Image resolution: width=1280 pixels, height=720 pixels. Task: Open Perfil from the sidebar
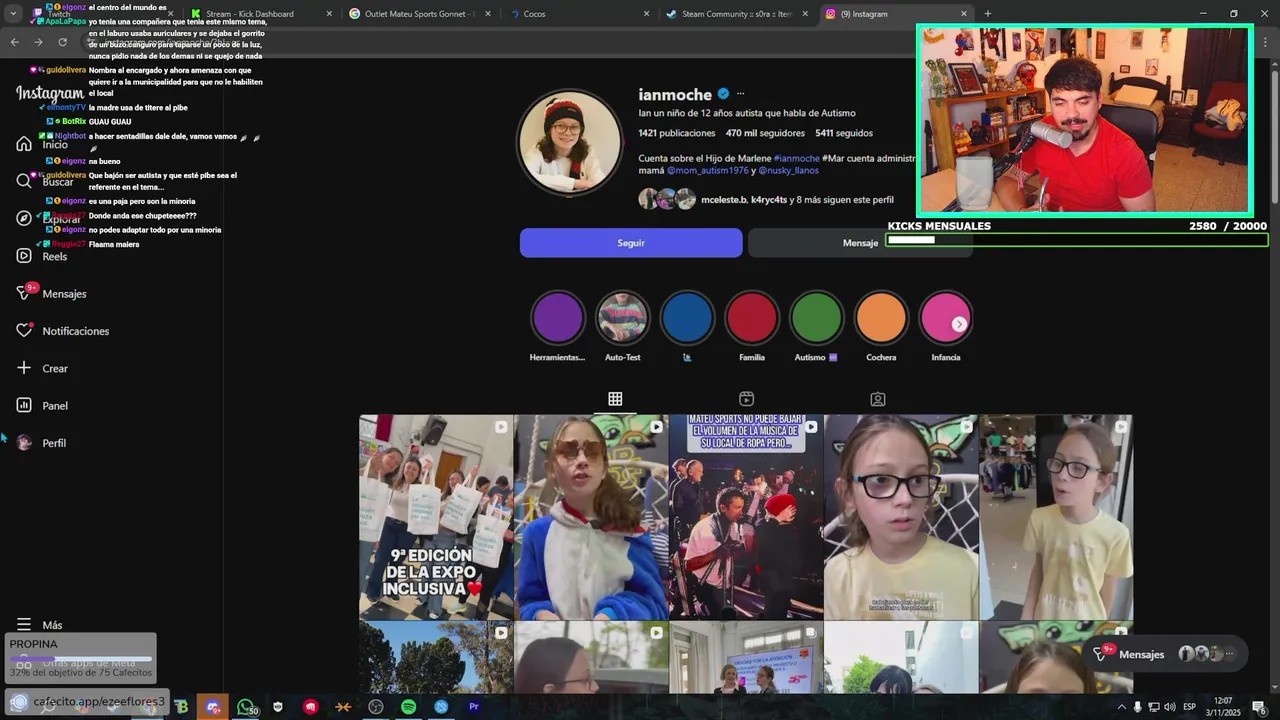[x=41, y=443]
